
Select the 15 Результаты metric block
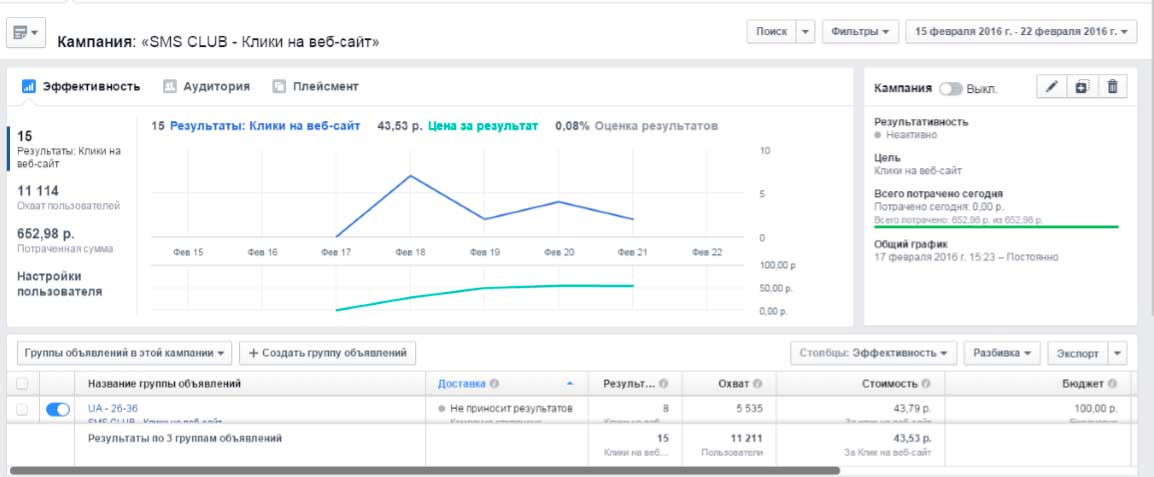pos(70,149)
